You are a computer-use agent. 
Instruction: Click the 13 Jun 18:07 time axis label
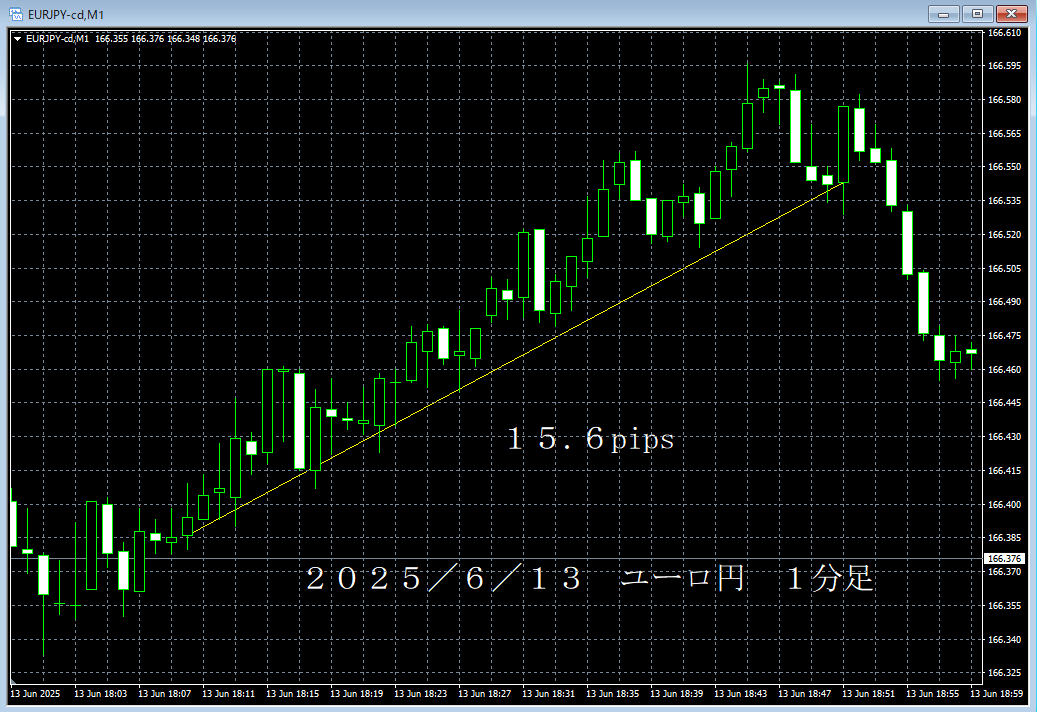click(x=165, y=693)
